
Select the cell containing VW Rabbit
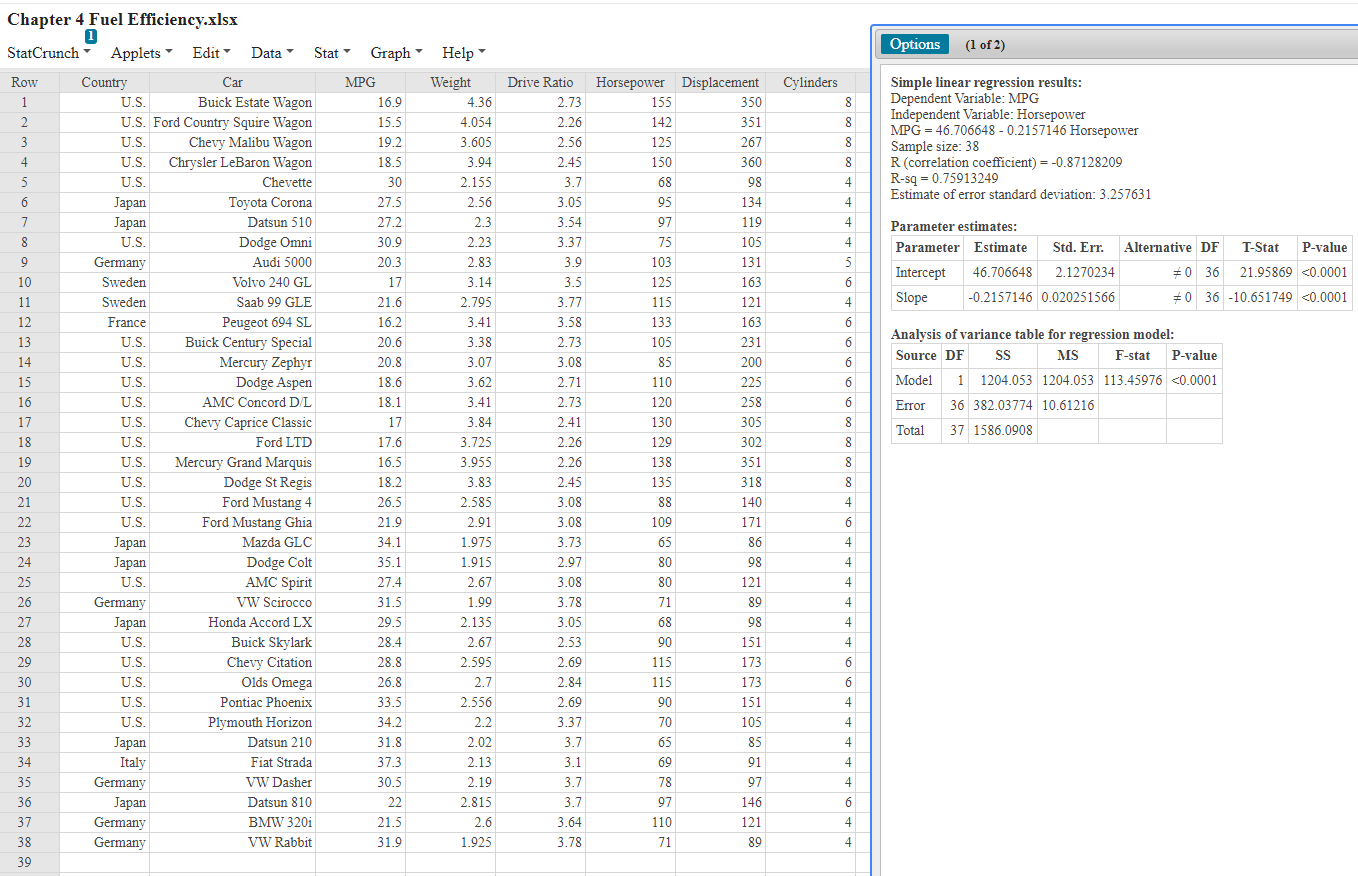pos(232,842)
